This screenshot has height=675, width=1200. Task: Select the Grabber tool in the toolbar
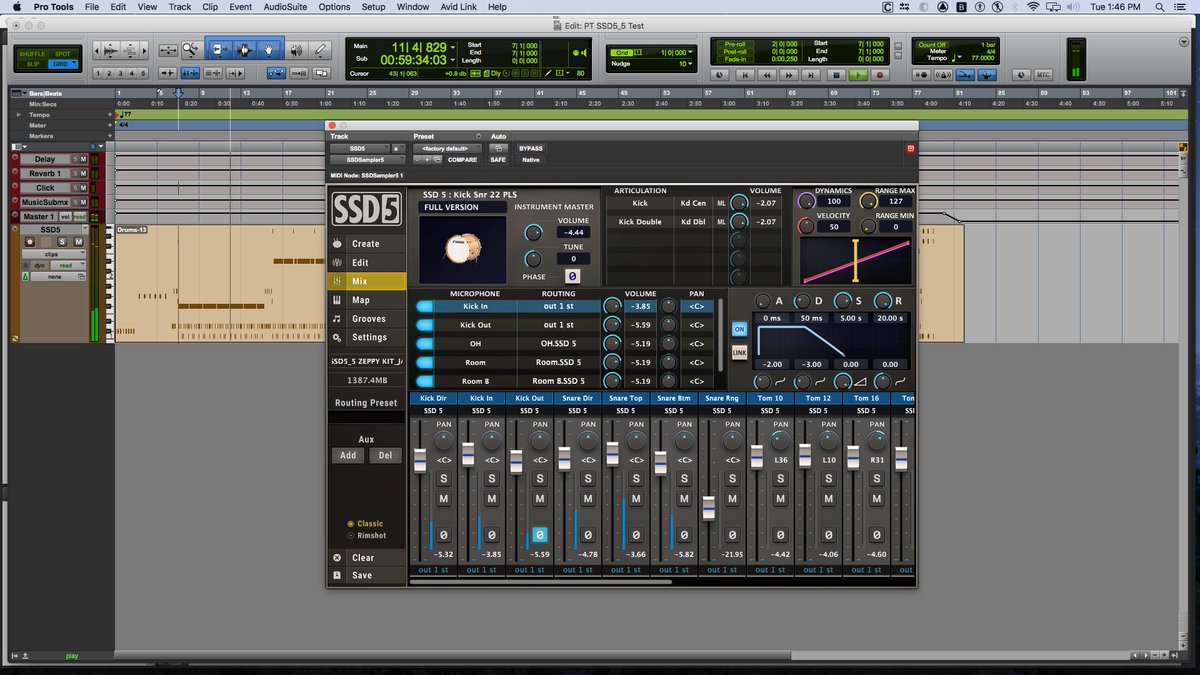[x=269, y=50]
